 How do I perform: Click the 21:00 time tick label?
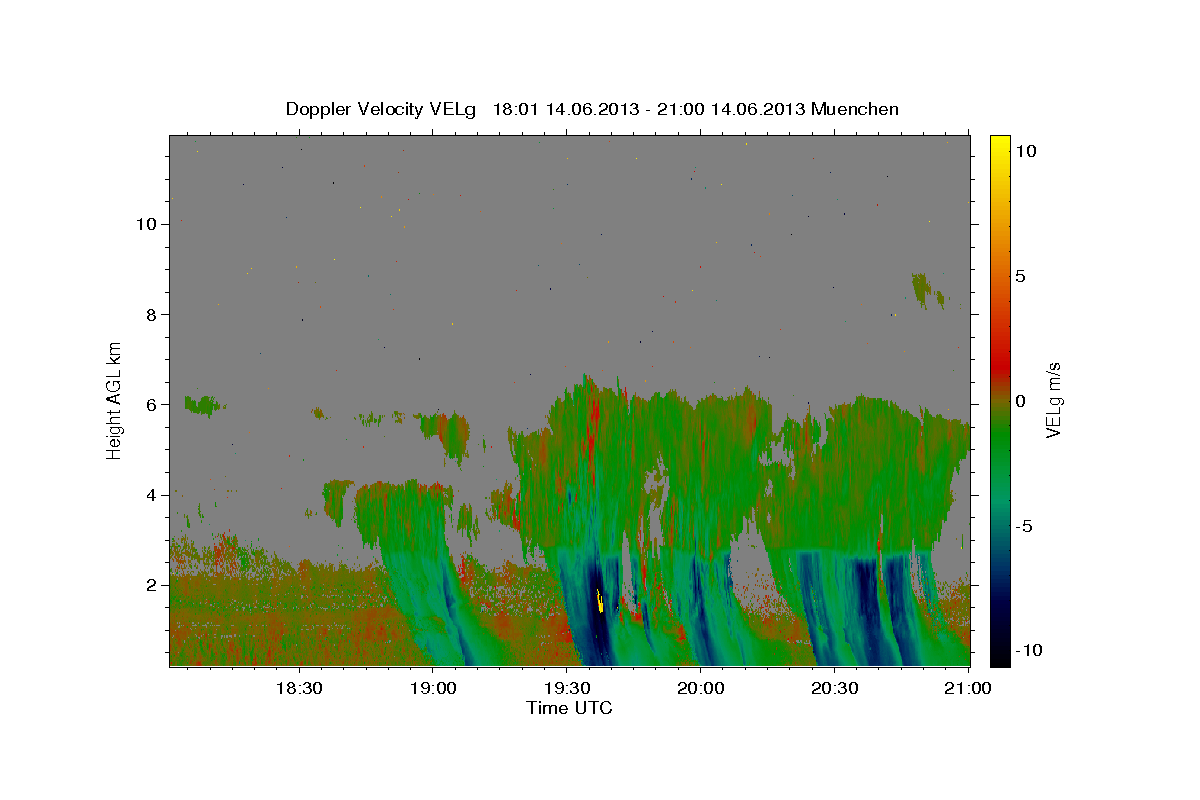[969, 688]
